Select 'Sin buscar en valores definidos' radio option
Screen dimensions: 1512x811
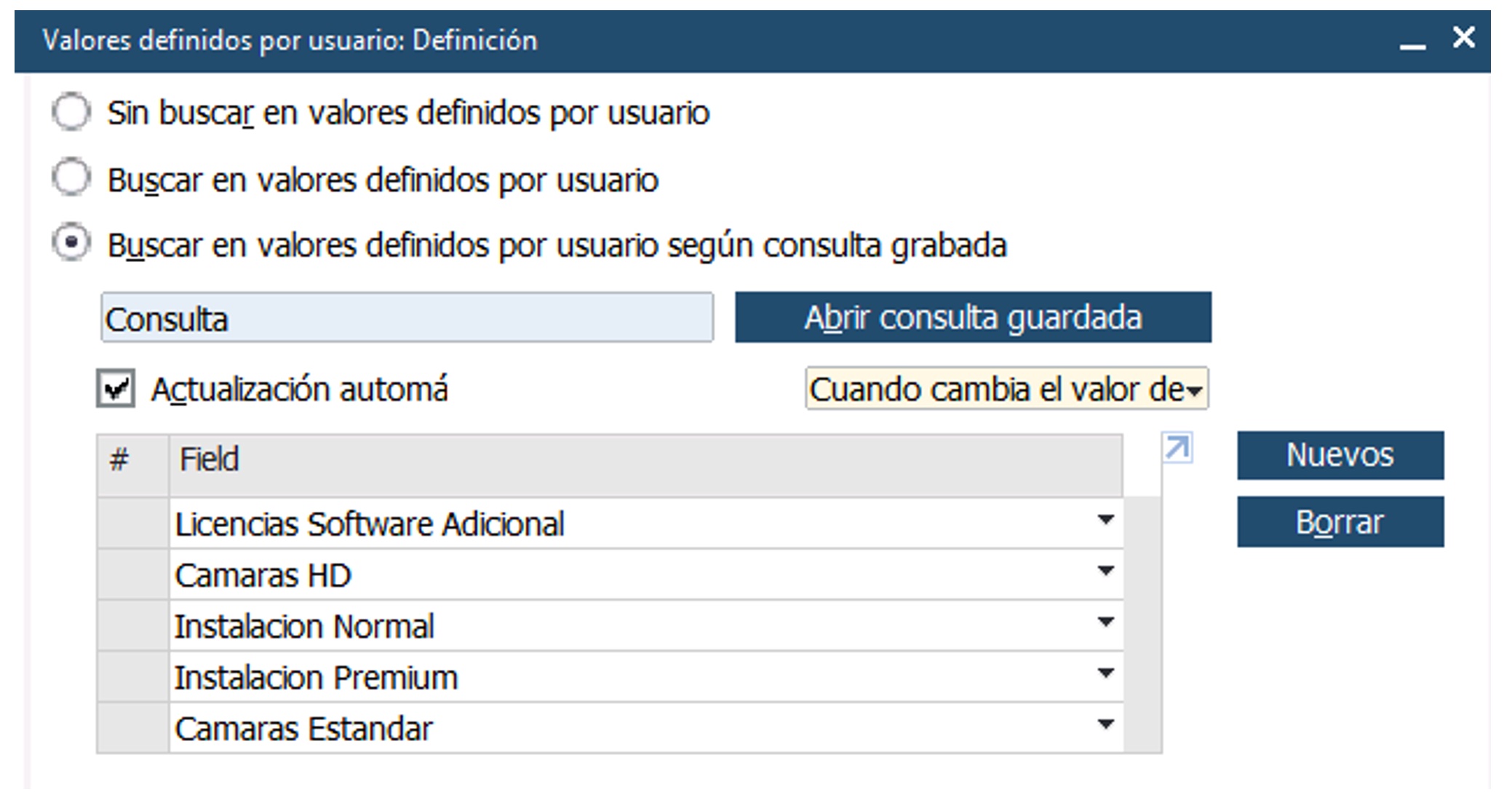(x=71, y=113)
